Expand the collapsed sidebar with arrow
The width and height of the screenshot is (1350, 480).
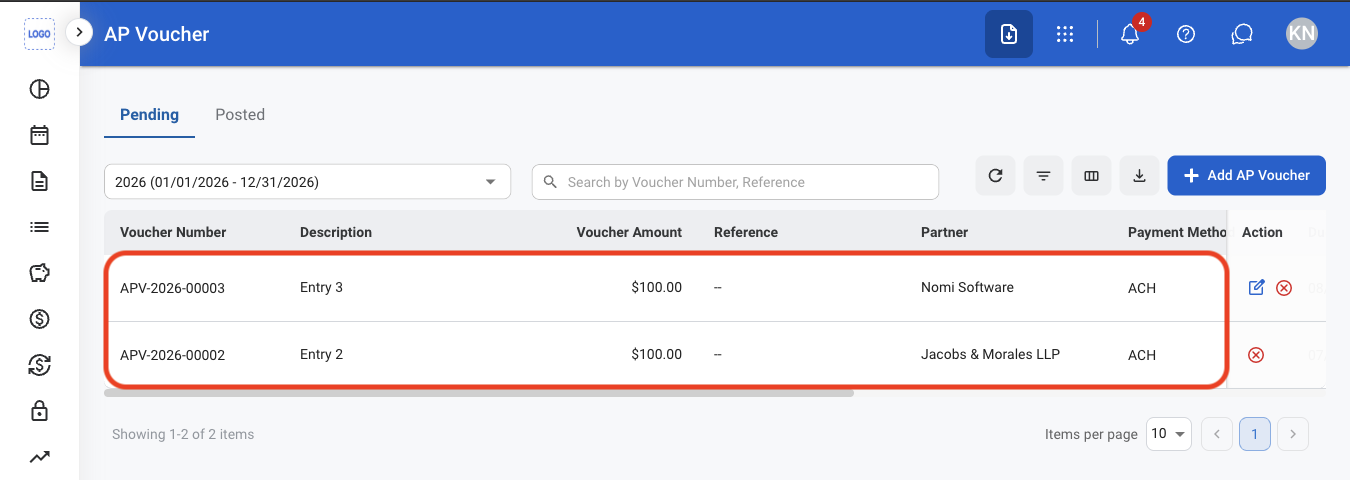[79, 32]
